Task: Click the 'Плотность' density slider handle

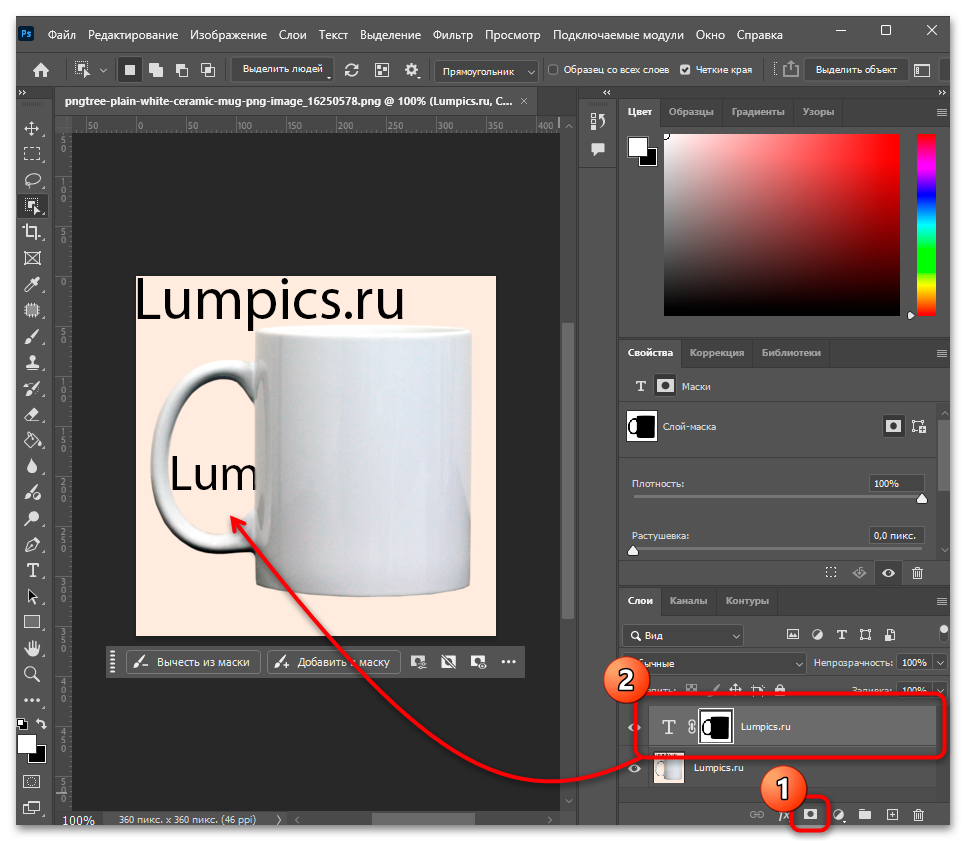Action: click(922, 498)
